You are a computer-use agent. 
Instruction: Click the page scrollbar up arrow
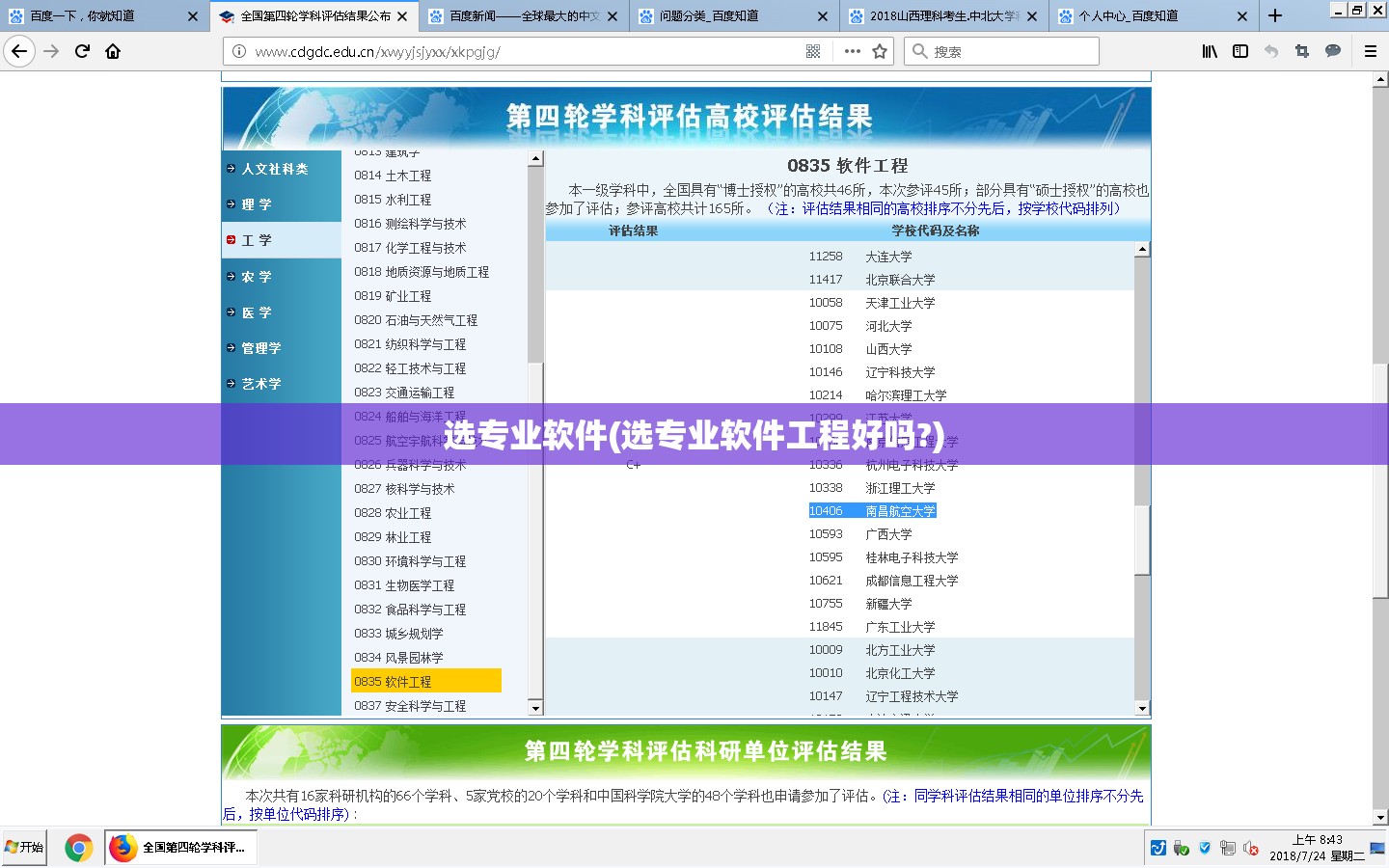(1380, 80)
